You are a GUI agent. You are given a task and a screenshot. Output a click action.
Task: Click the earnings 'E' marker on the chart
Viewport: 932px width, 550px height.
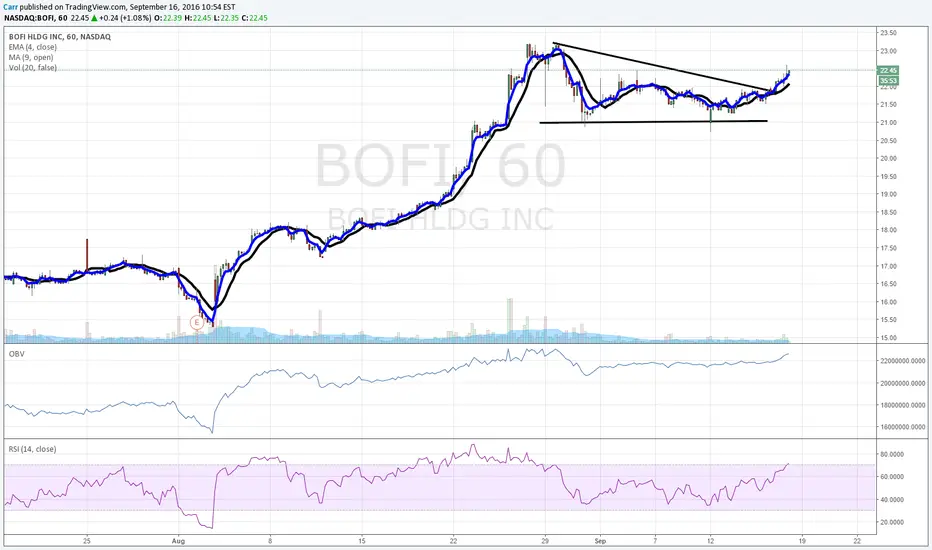pyautogui.click(x=196, y=322)
